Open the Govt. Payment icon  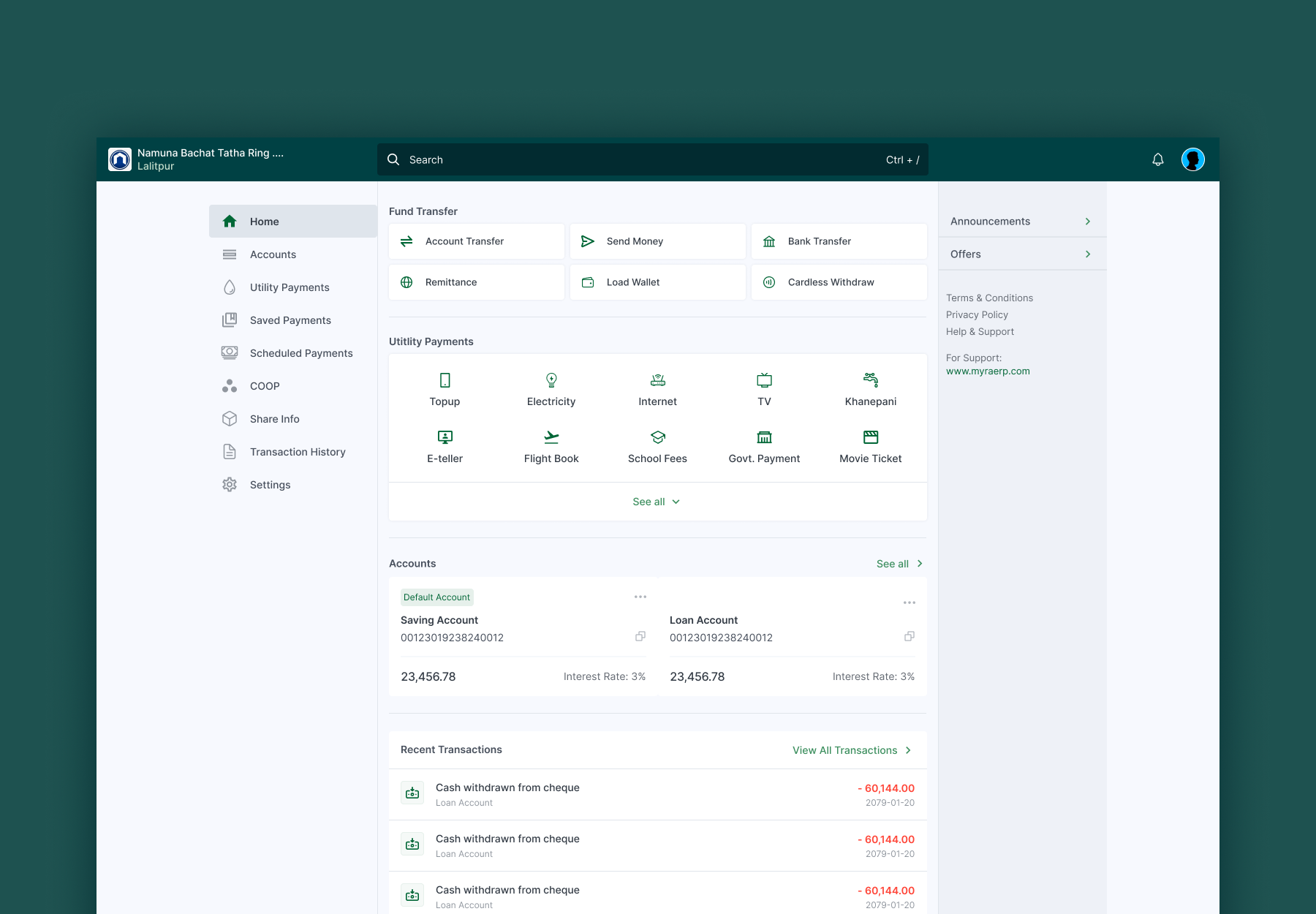pos(764,437)
